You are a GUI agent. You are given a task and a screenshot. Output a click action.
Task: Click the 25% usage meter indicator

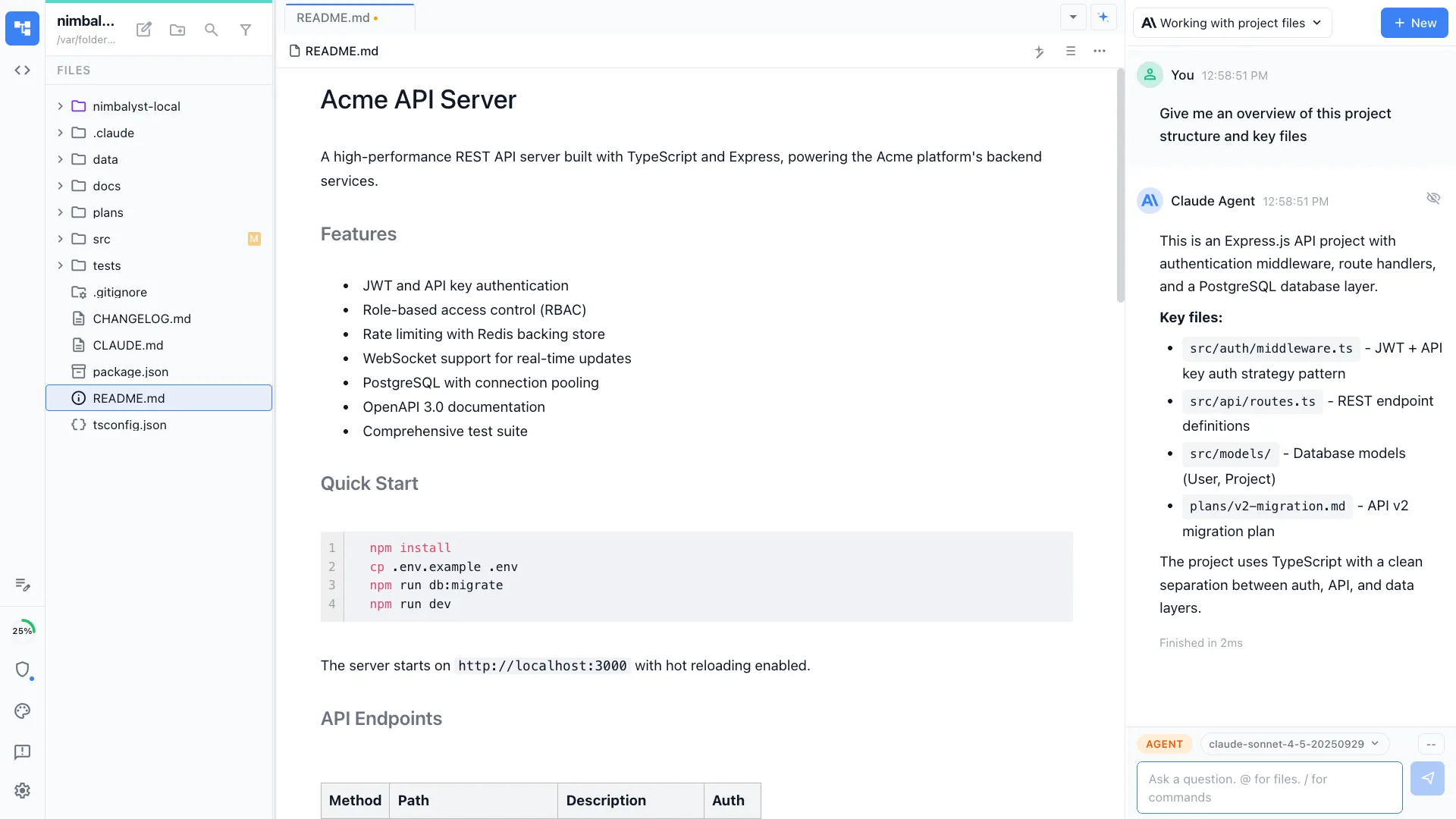pyautogui.click(x=24, y=629)
